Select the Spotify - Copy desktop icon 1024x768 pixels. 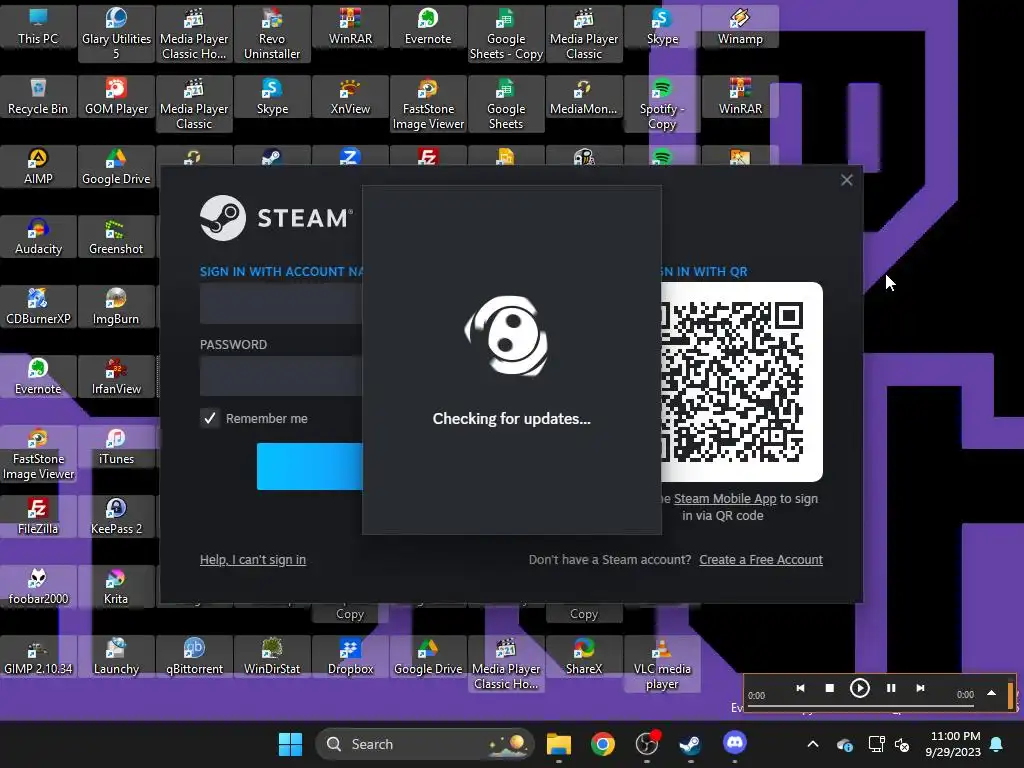pyautogui.click(x=662, y=104)
